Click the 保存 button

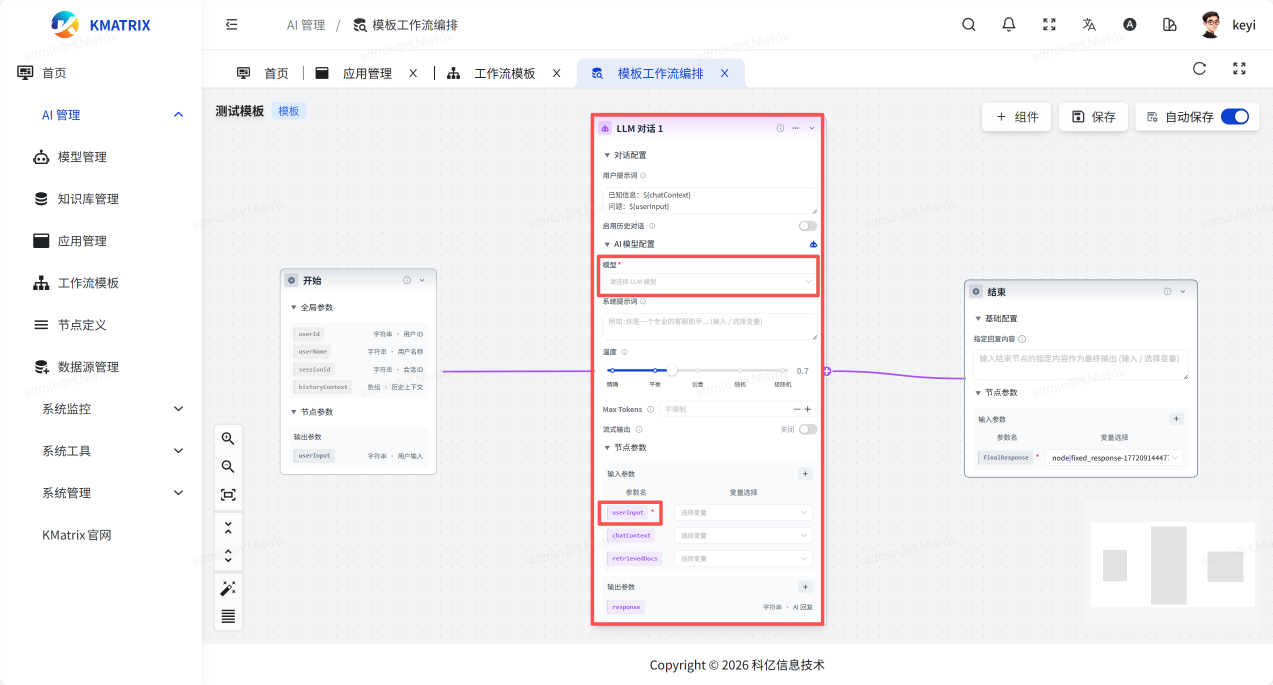[1093, 117]
